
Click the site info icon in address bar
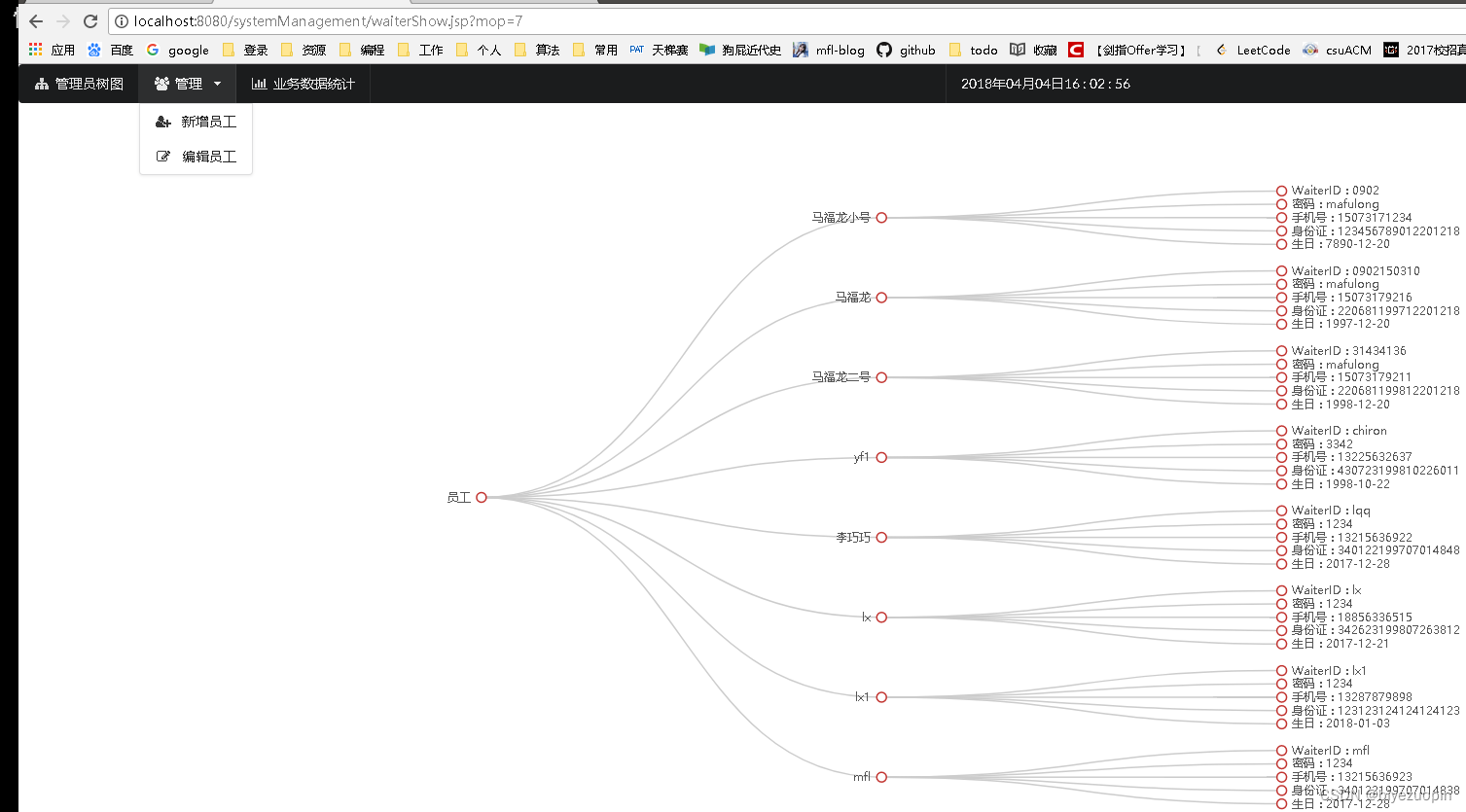click(122, 20)
